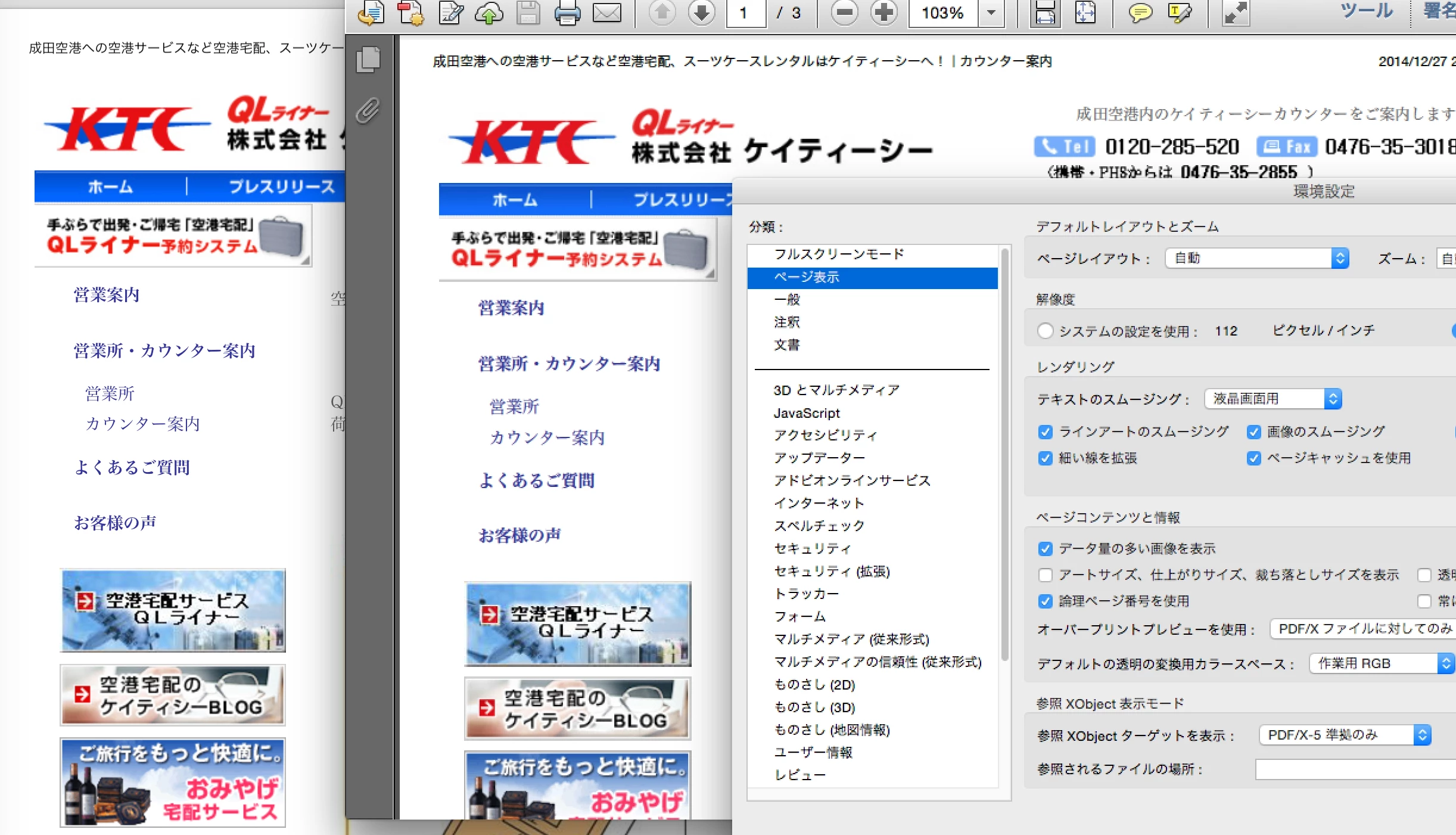Click the zoom out minus icon
The image size is (1456, 835).
click(844, 13)
